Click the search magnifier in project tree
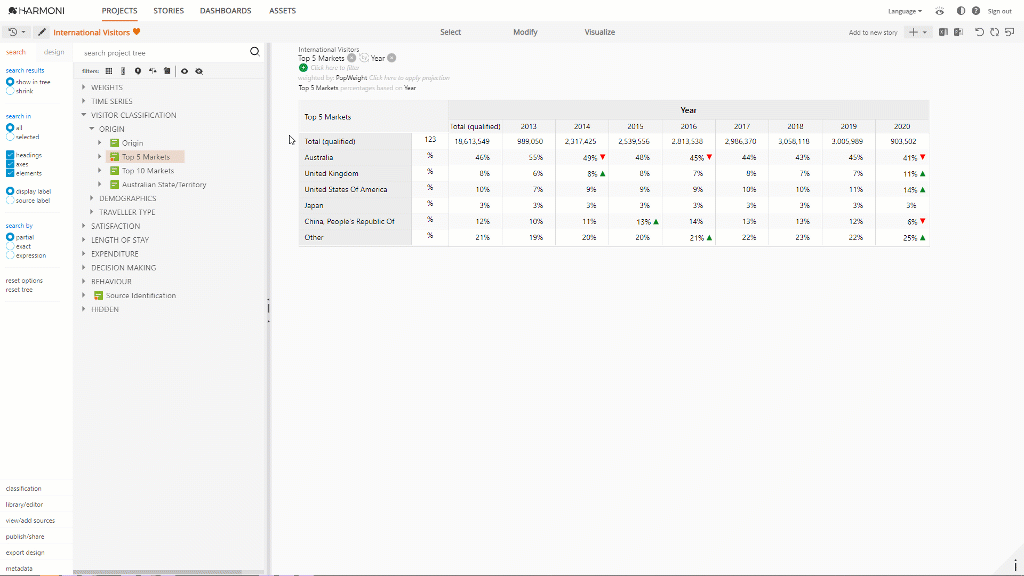This screenshot has height=576, width=1024. pos(254,51)
